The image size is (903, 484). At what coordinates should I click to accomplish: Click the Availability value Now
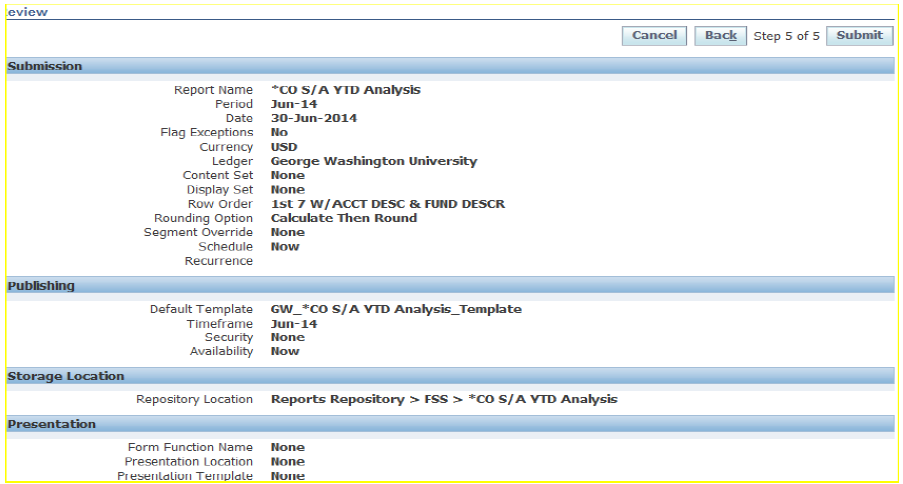pyautogui.click(x=285, y=351)
